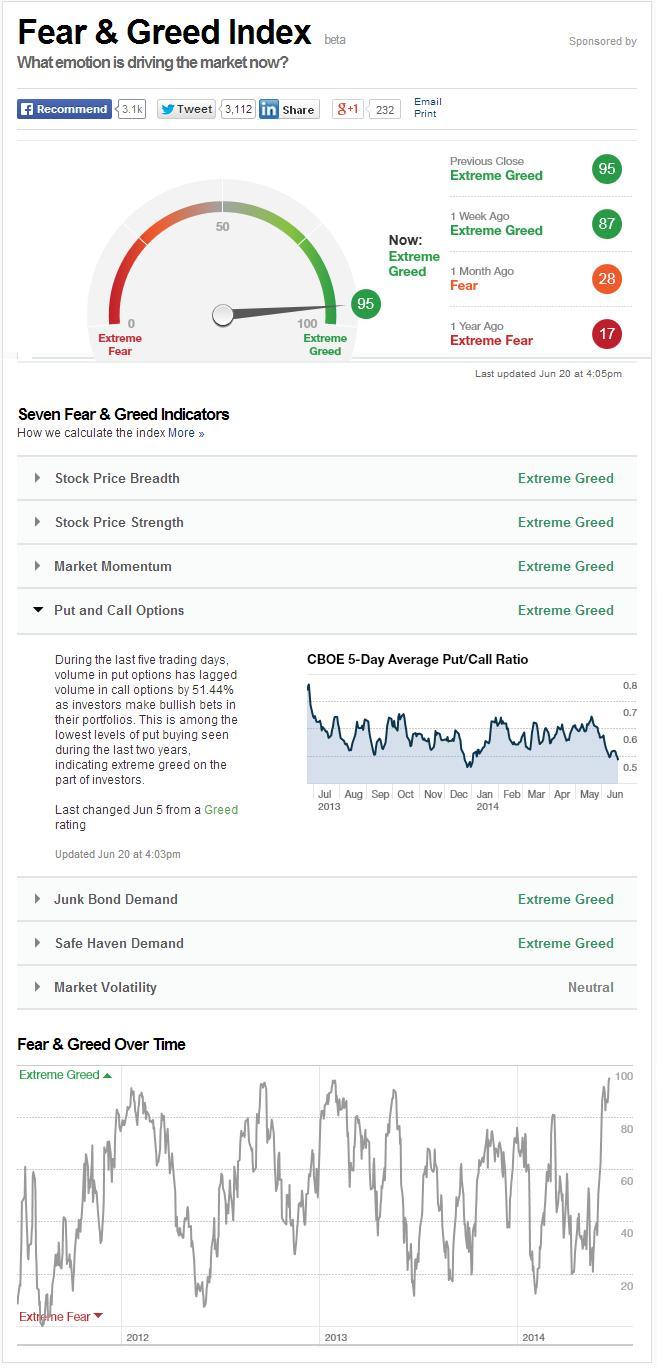Expand the Junk Bond Demand indicator
The width and height of the screenshot is (657, 1368).
pyautogui.click(x=116, y=899)
